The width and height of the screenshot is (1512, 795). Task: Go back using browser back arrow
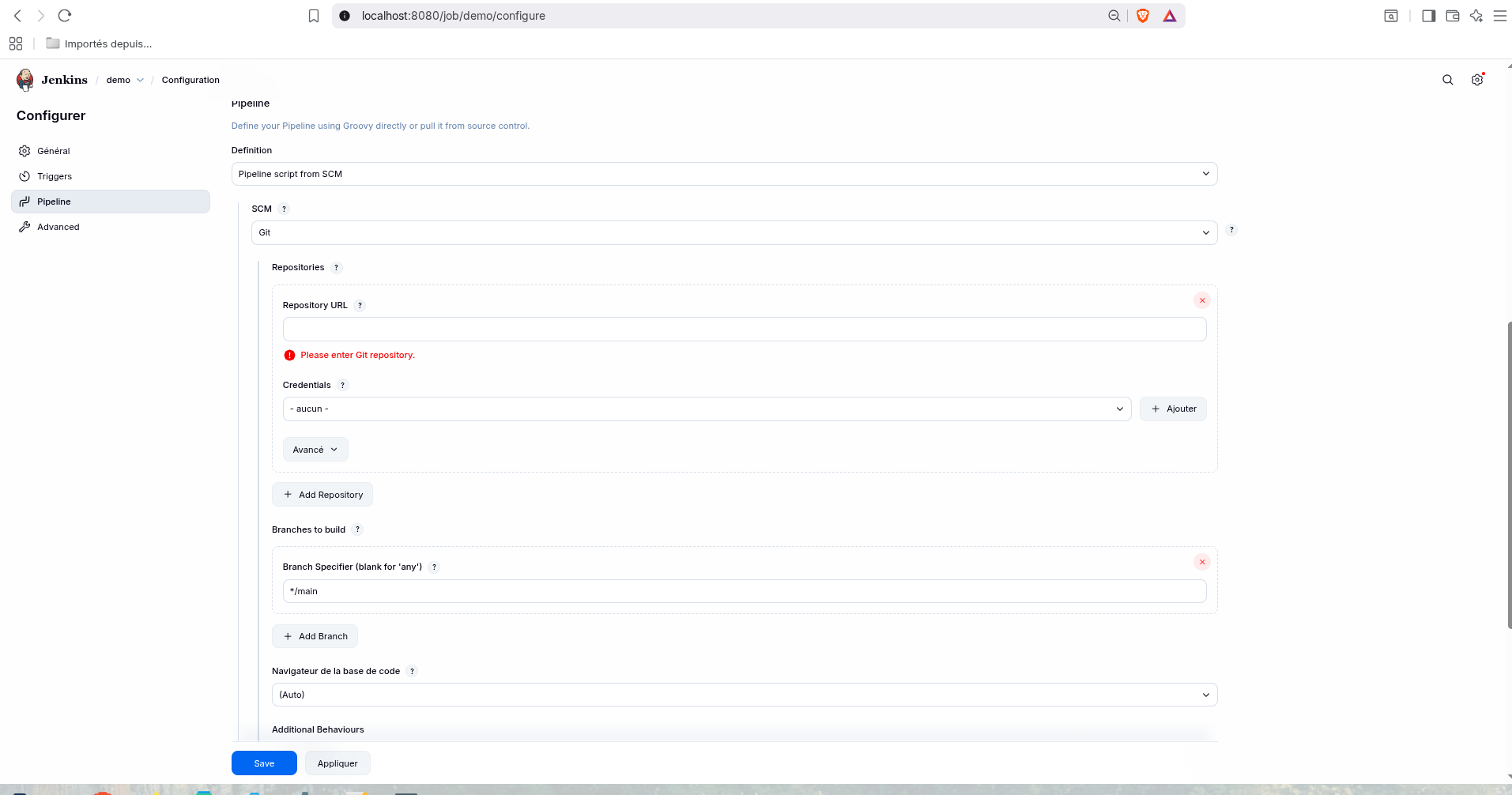[x=17, y=16]
